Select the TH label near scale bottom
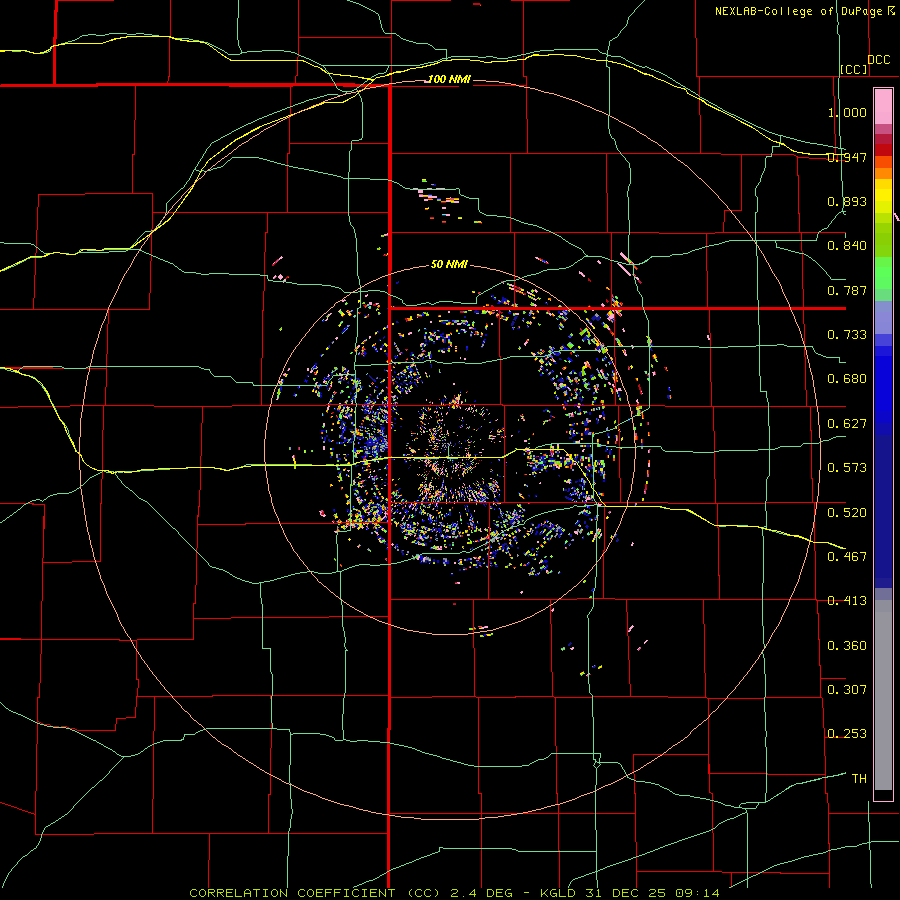900x900 pixels. (859, 779)
